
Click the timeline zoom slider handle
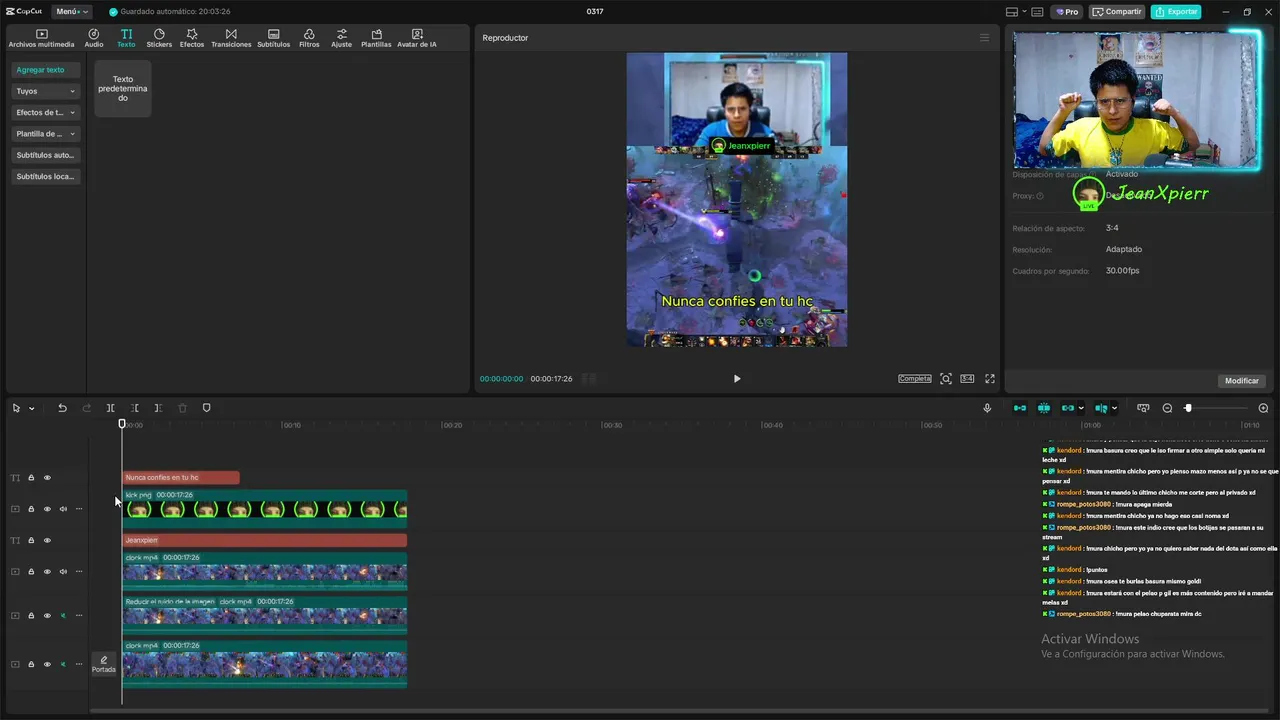tap(1188, 408)
